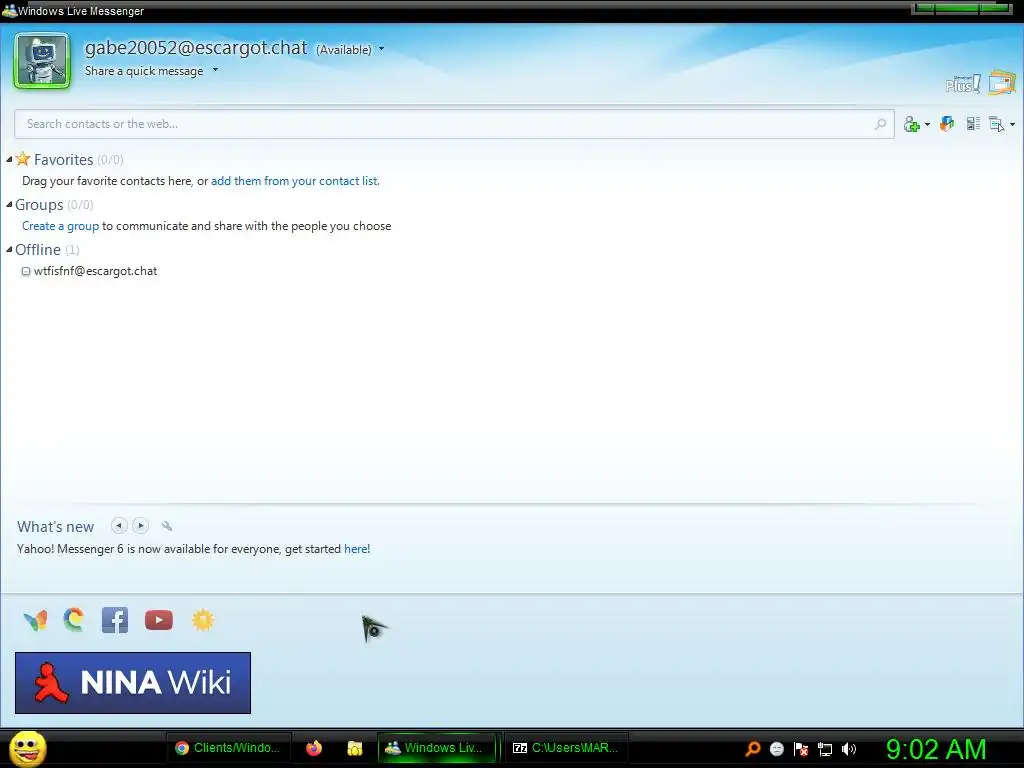
Task: Click the NINA Wiki banner
Action: pyautogui.click(x=133, y=683)
